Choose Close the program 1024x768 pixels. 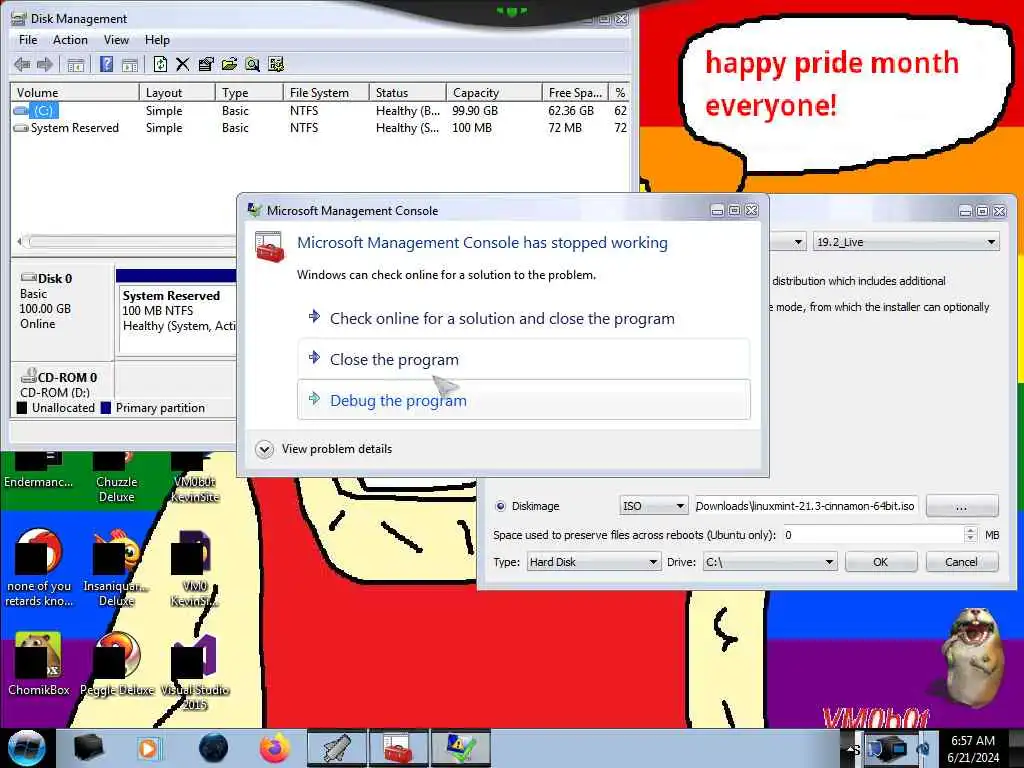524,359
